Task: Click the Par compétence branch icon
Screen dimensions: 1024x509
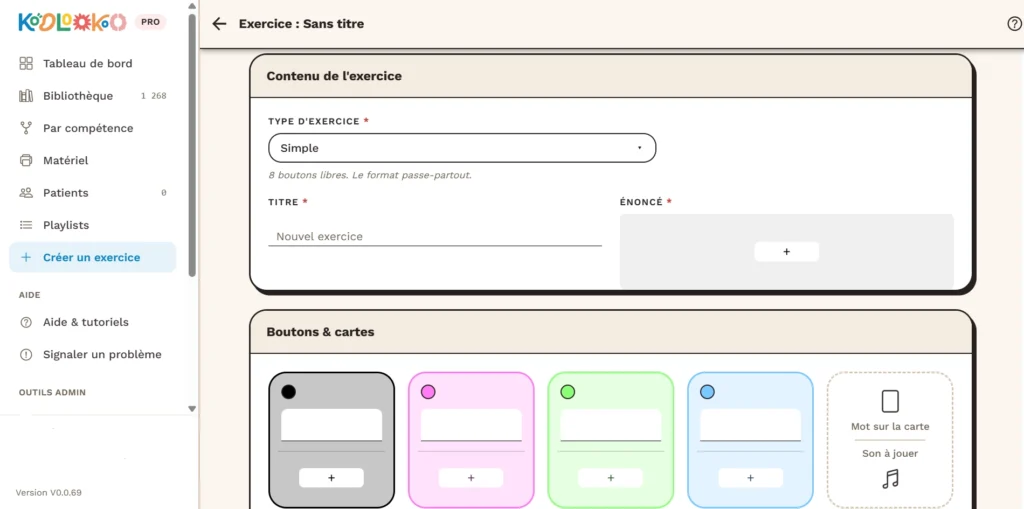Action: tap(26, 128)
